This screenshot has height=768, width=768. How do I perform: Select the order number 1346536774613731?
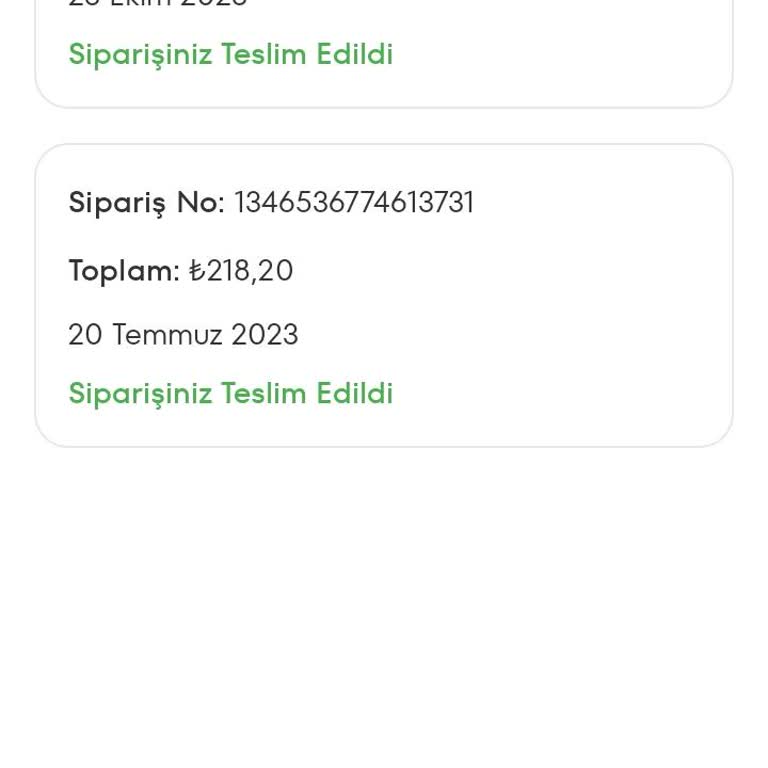354,203
